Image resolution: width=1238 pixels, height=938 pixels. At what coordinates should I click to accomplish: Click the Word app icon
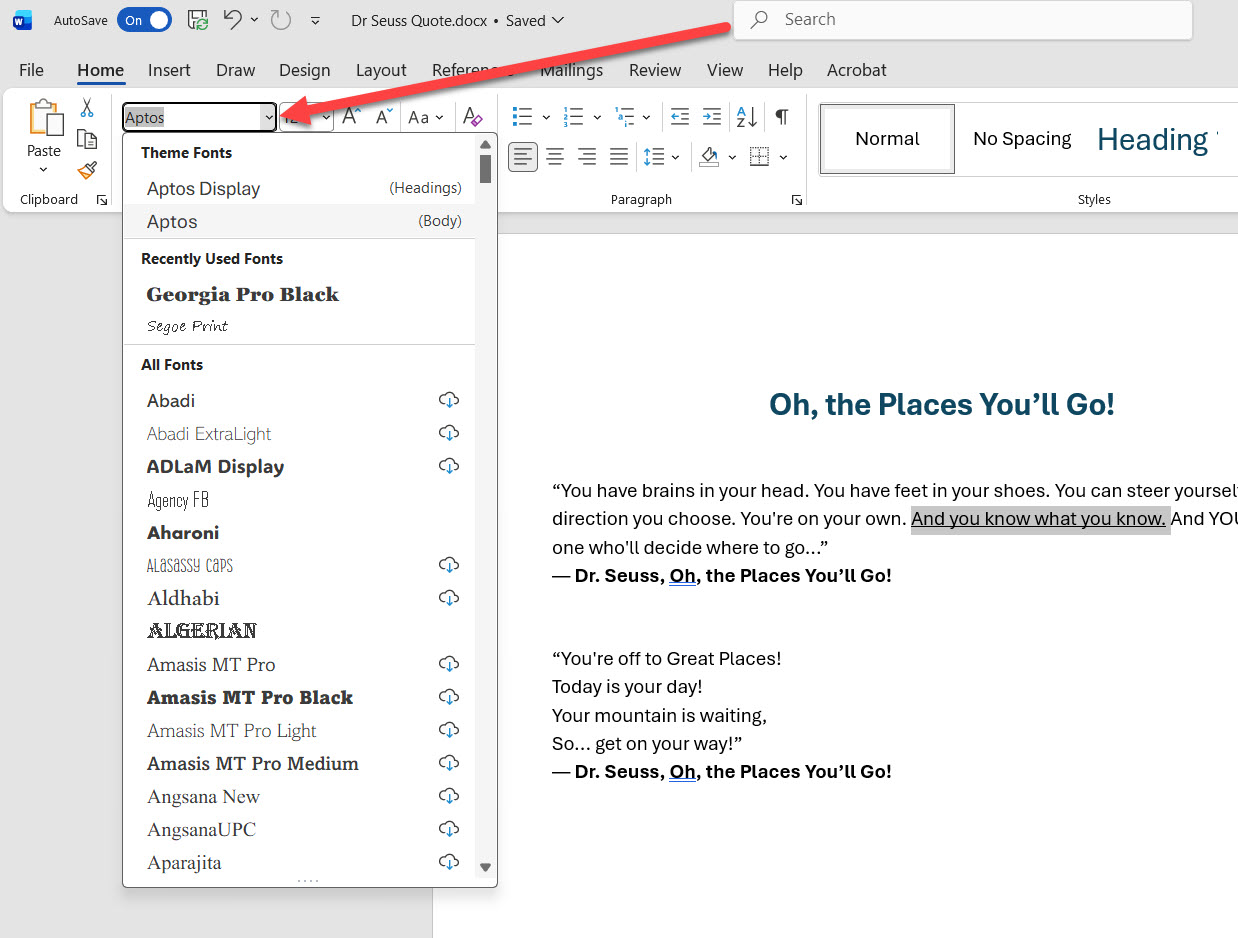point(22,20)
